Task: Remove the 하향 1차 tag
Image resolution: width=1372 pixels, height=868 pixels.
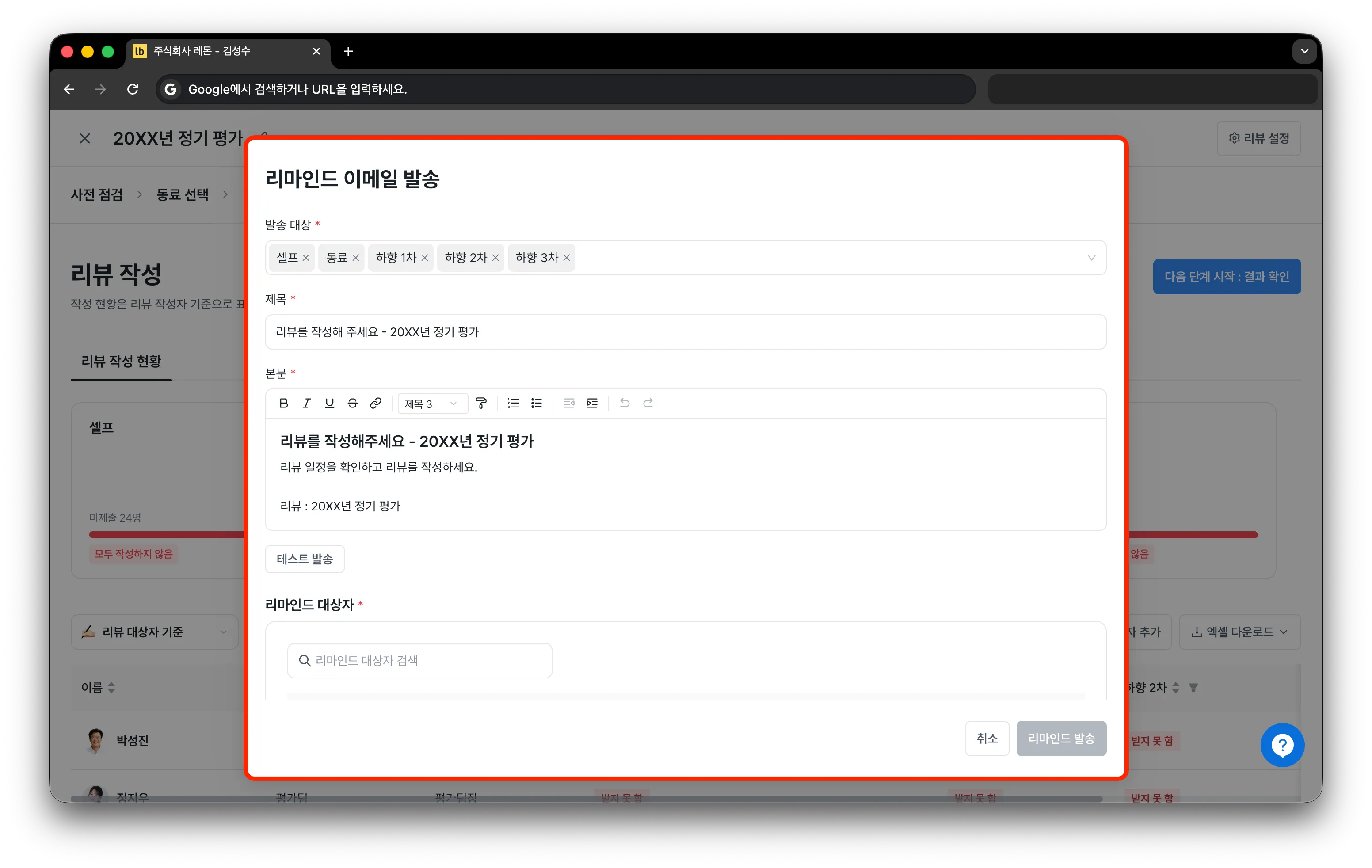Action: [x=424, y=258]
